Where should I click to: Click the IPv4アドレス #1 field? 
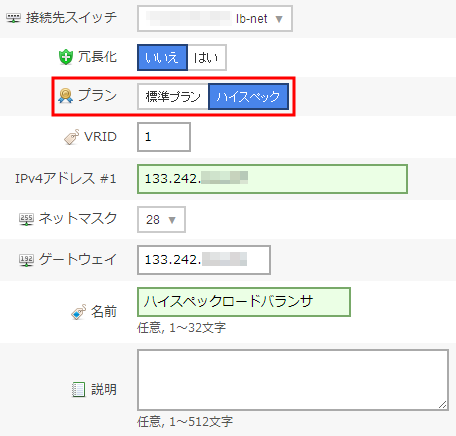pyautogui.click(x=272, y=179)
